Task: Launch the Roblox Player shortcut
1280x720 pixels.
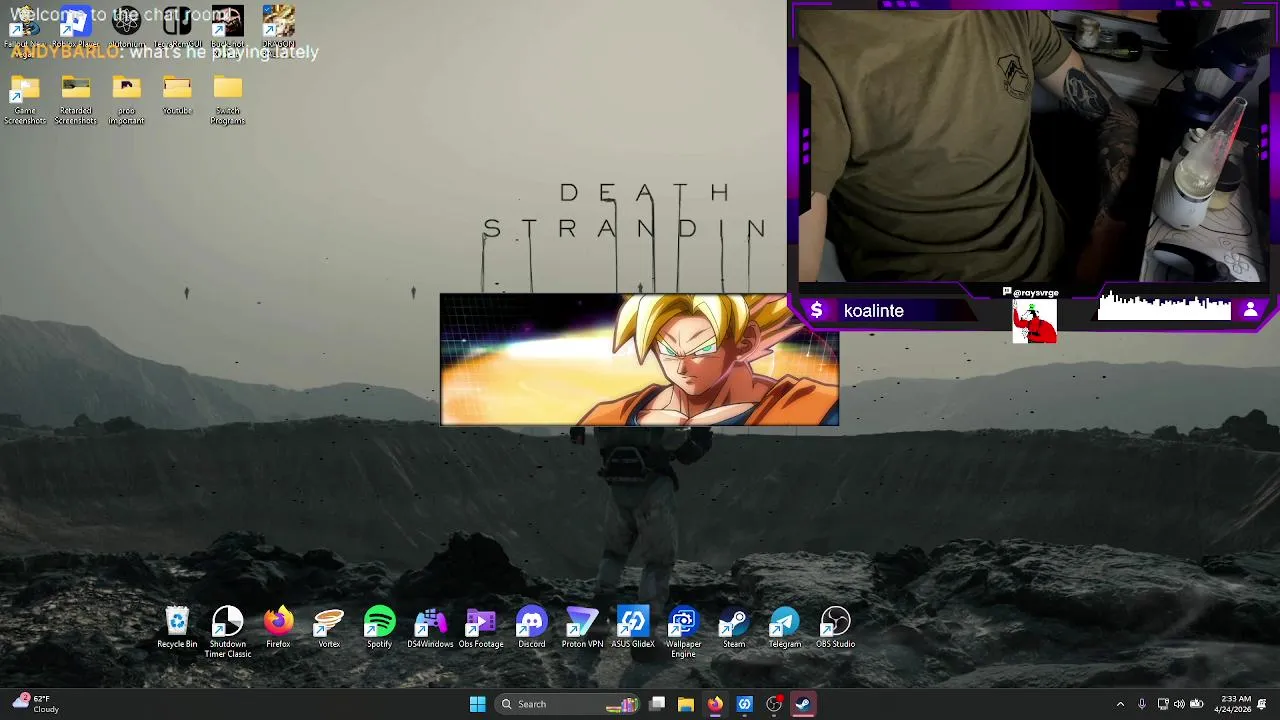Action: click(76, 28)
